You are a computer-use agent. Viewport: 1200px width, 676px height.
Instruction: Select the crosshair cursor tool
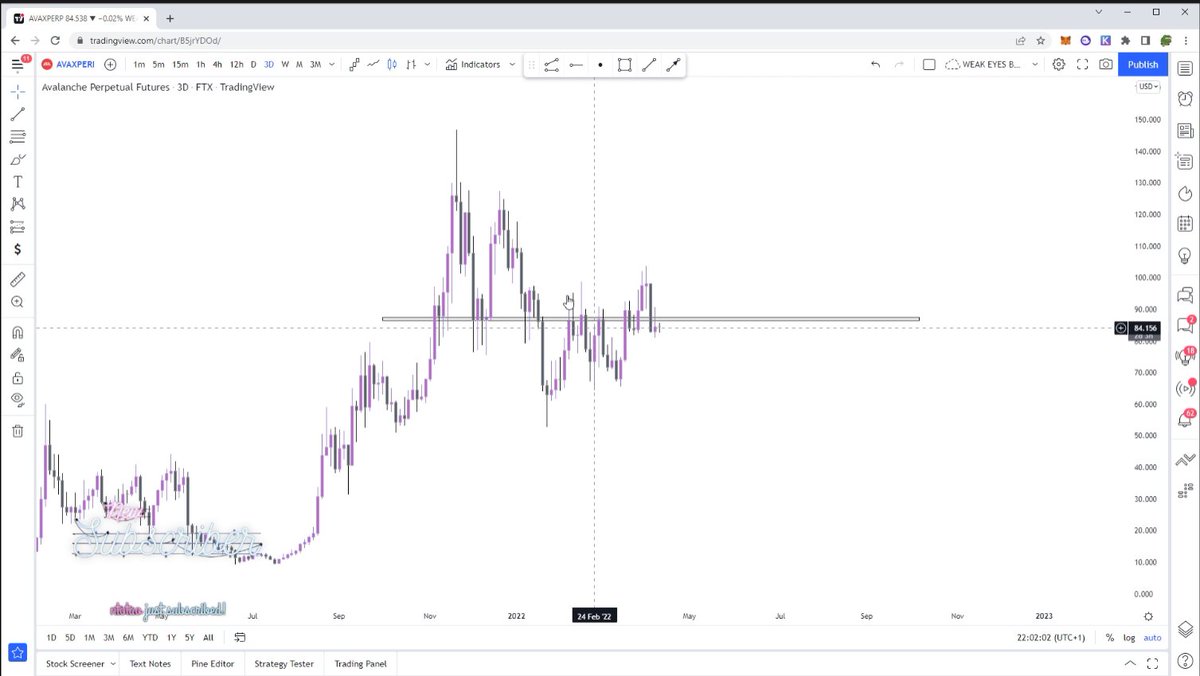click(17, 91)
